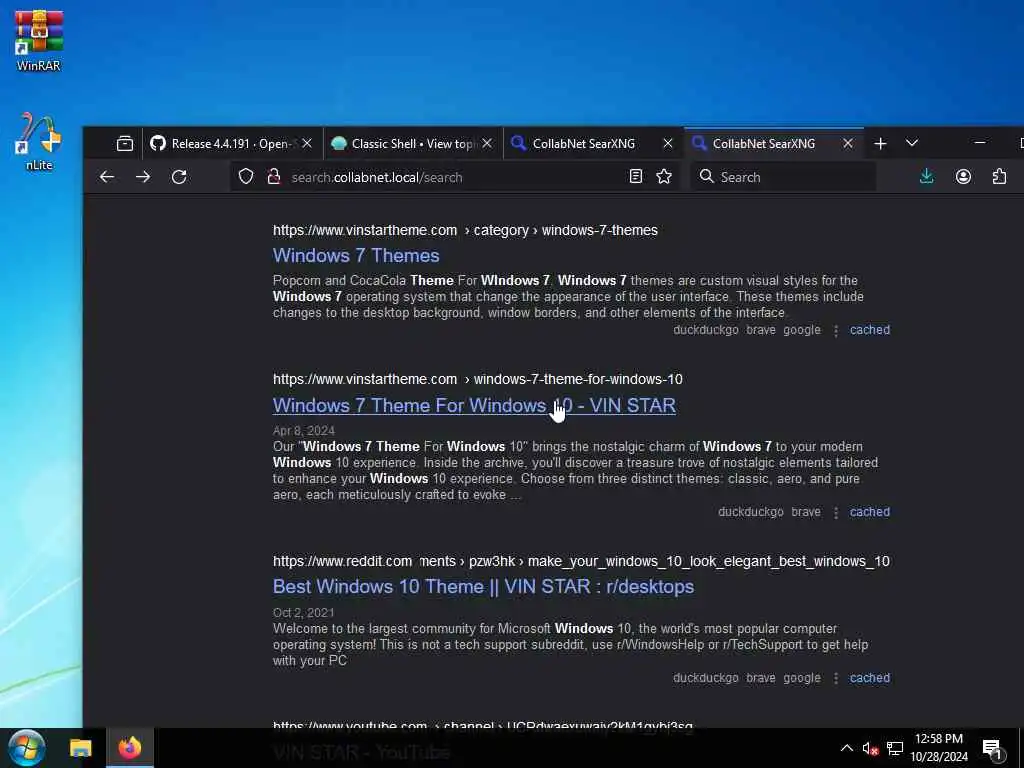The height and width of the screenshot is (768, 1024).
Task: Click vinstartheme.com windows-7-theme-for-windows-10 URL
Action: click(x=477, y=379)
